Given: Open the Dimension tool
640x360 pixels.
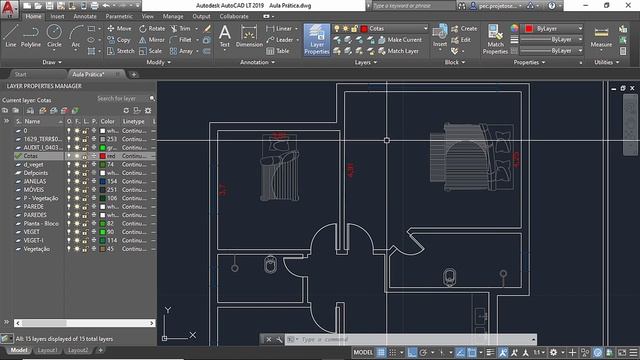Looking at the screenshot, I should click(x=249, y=36).
